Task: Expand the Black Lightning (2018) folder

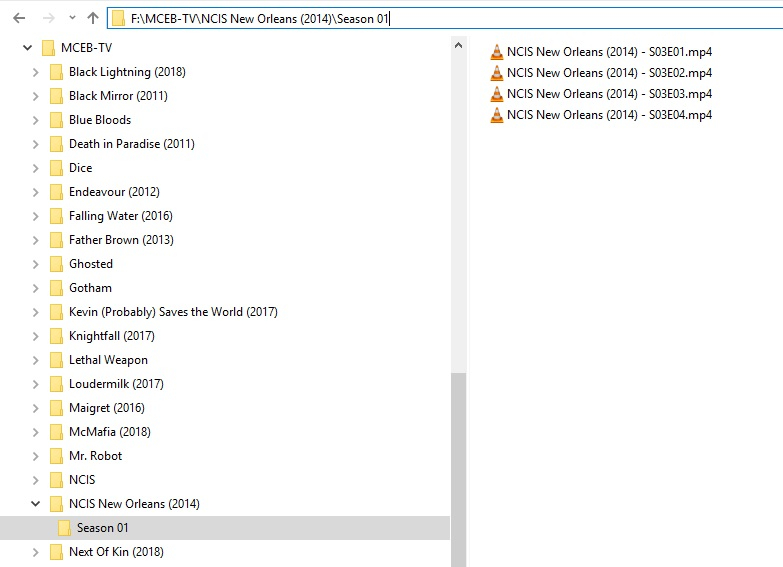Action: pyautogui.click(x=35, y=72)
